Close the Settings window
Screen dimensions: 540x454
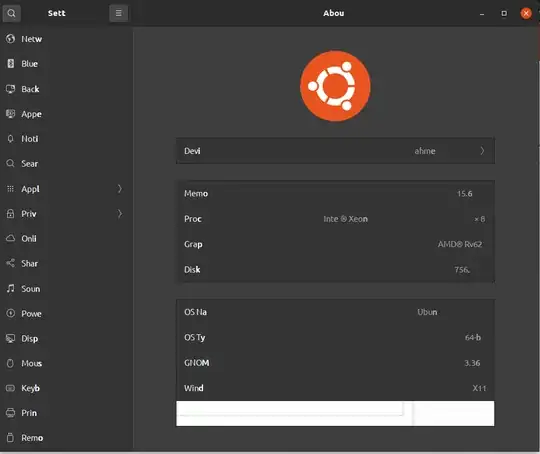click(x=526, y=13)
